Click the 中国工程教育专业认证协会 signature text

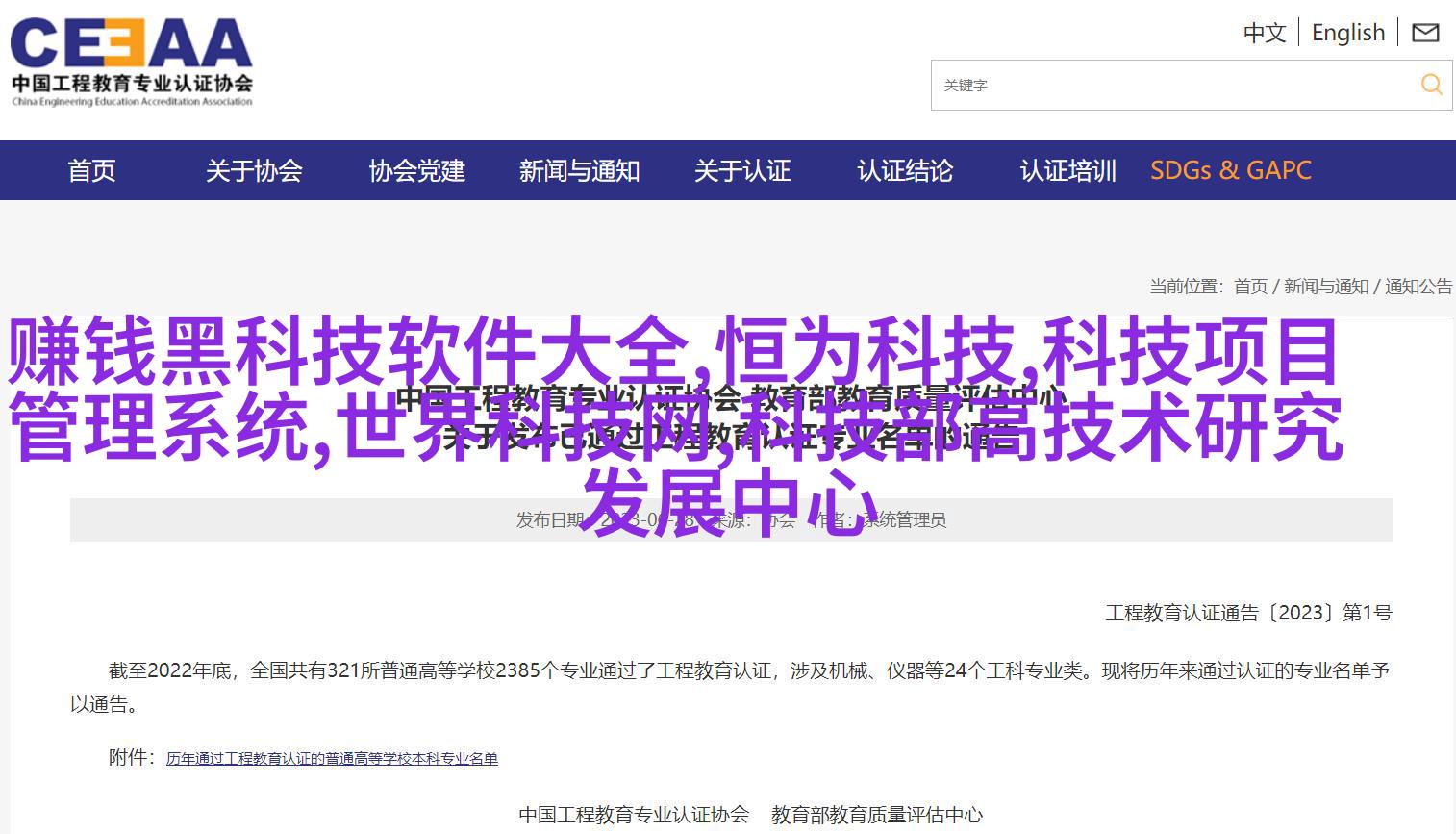[x=634, y=815]
